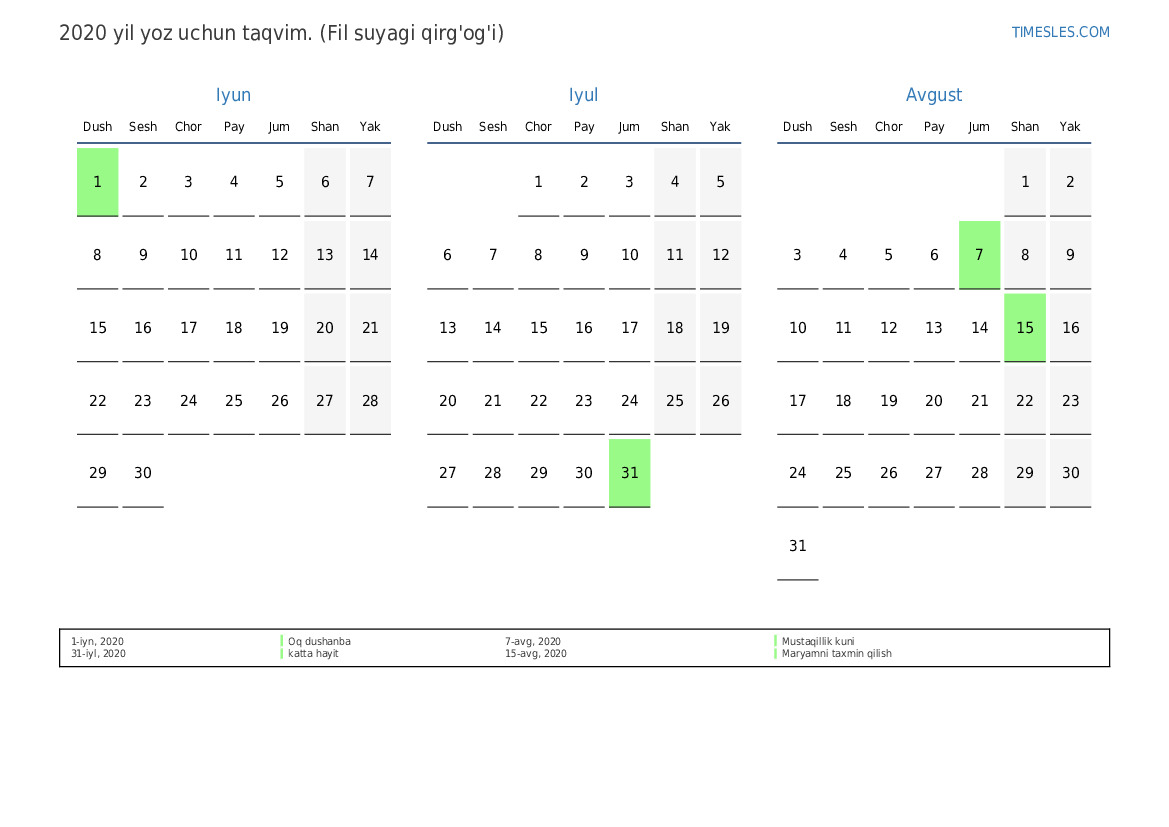Click the Oq dushanba legend label
This screenshot has height=827, width=1169.
pyautogui.click(x=319, y=642)
